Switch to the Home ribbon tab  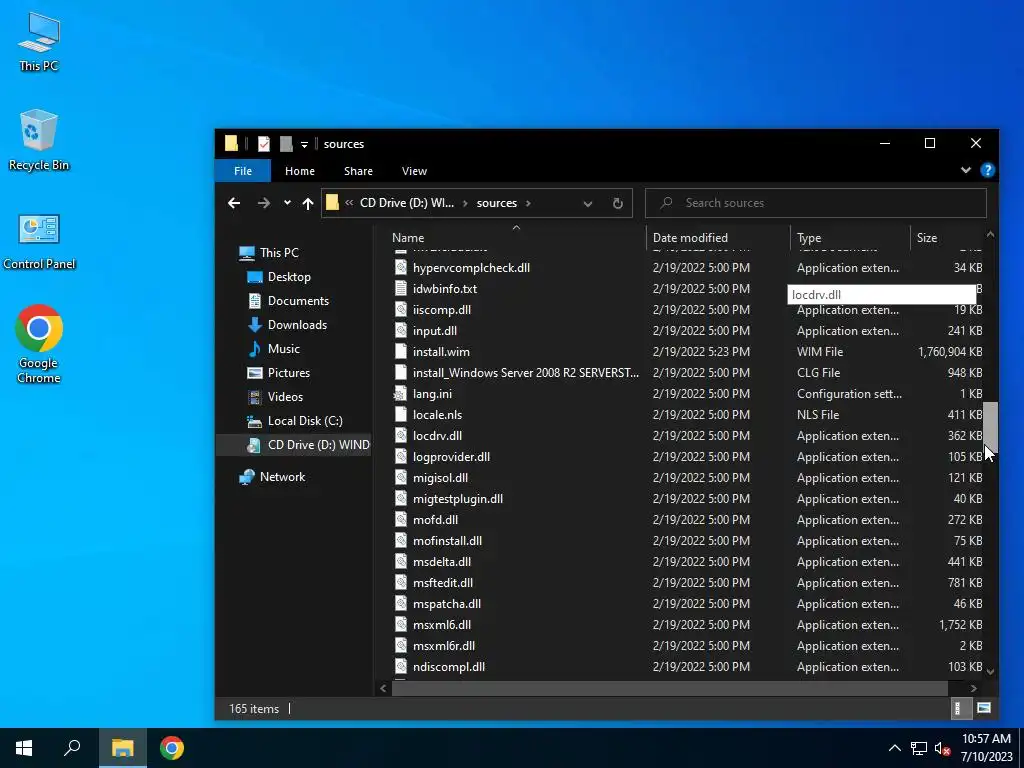coord(300,171)
